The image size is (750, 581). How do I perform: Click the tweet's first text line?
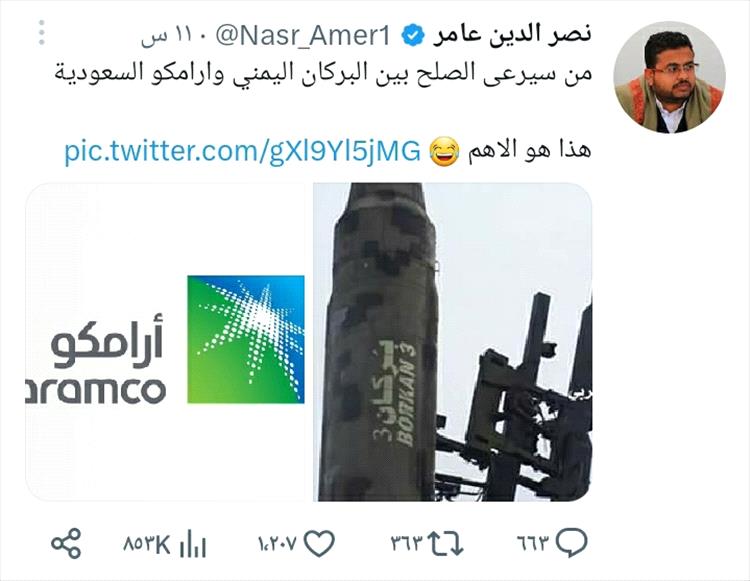click(322, 73)
